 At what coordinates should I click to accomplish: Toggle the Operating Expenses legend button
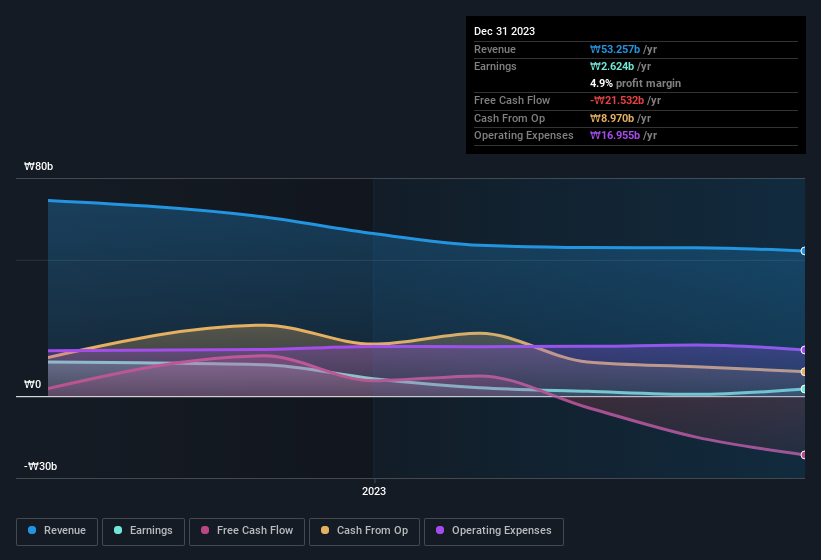click(x=494, y=531)
